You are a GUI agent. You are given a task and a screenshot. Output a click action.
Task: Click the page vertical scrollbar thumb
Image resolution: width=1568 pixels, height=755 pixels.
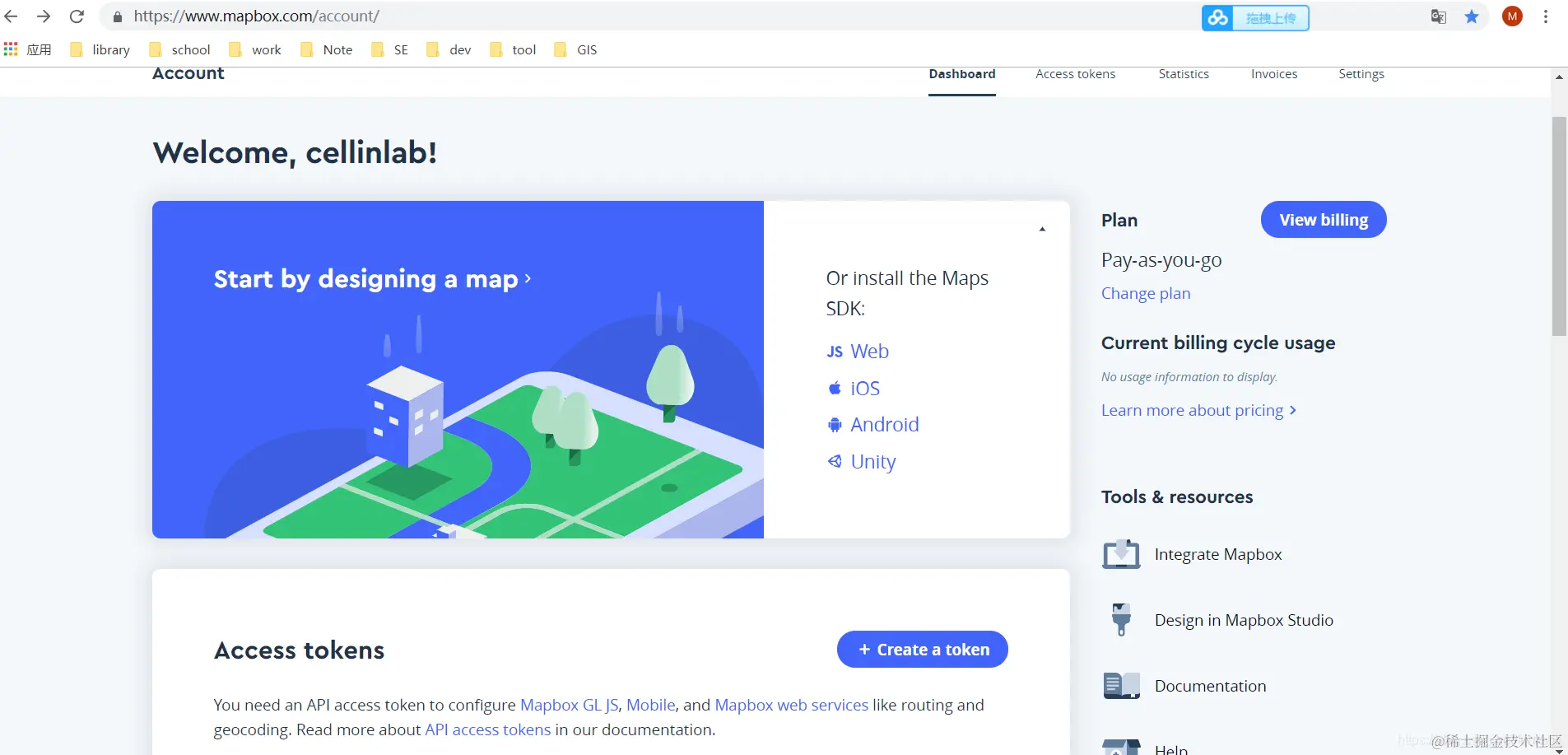click(1559, 226)
